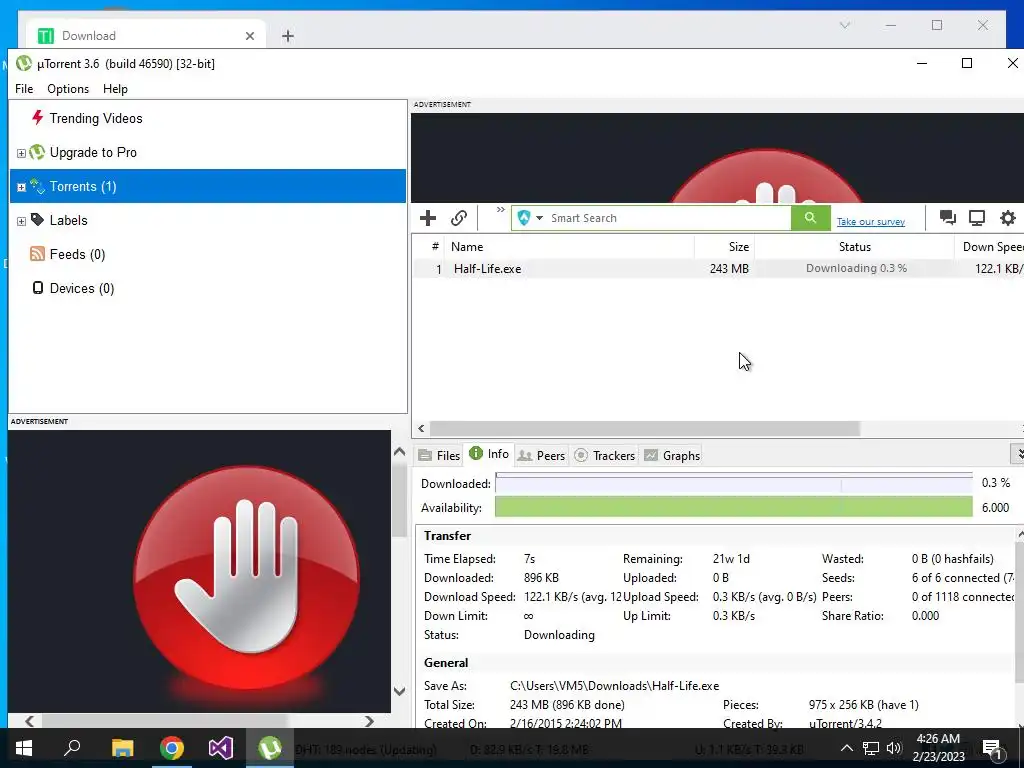Click the Labels tag icon
This screenshot has width=1024, height=768.
[x=37, y=219]
